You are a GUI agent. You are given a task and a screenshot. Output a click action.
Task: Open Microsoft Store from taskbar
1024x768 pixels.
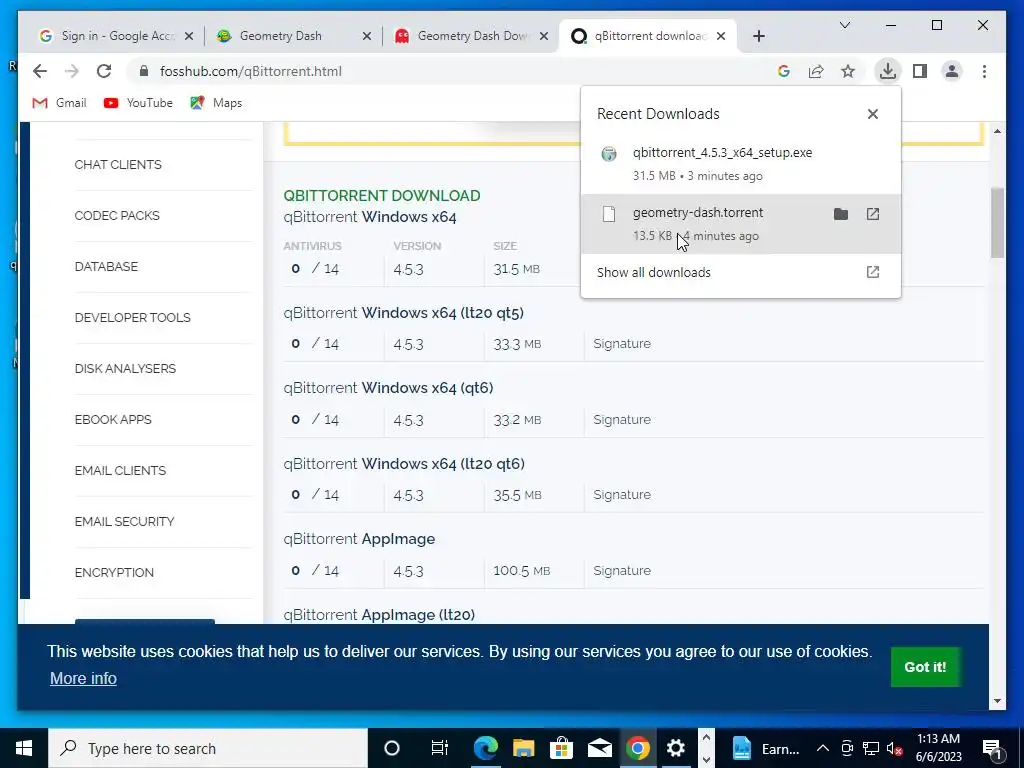pyautogui.click(x=561, y=748)
